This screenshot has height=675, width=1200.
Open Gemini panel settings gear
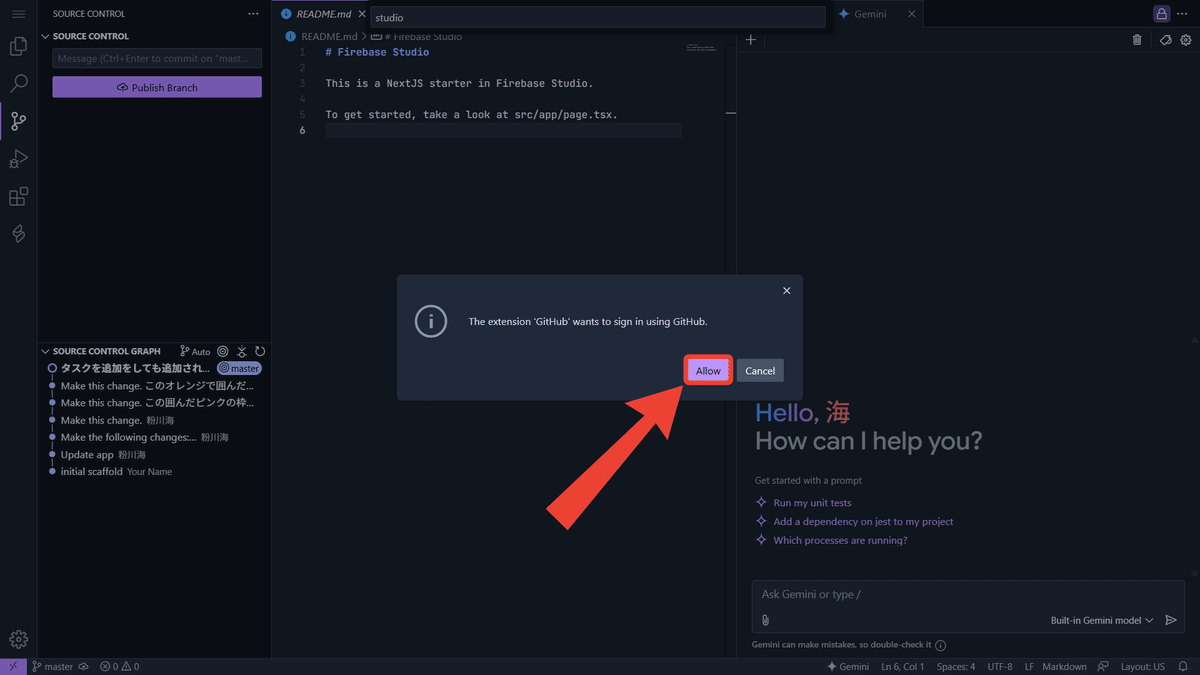point(1186,40)
